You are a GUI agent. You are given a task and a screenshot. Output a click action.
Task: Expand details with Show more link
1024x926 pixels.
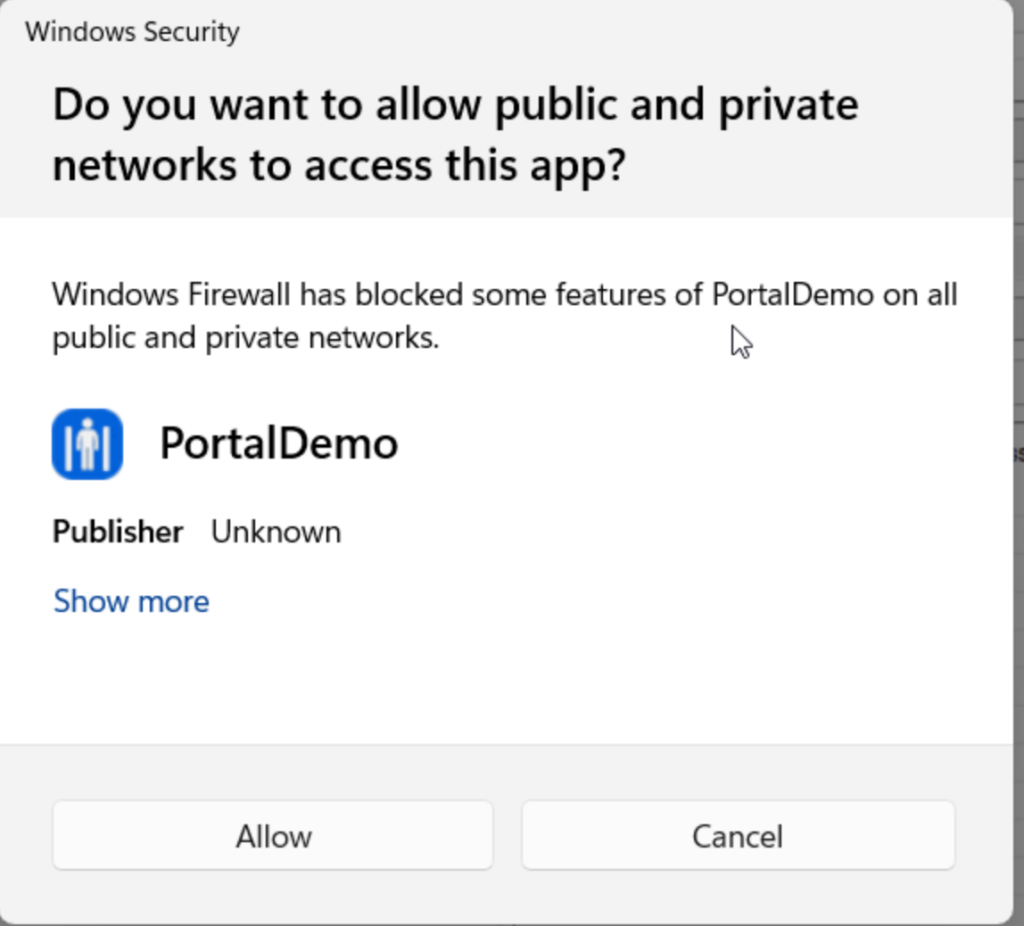tap(131, 601)
